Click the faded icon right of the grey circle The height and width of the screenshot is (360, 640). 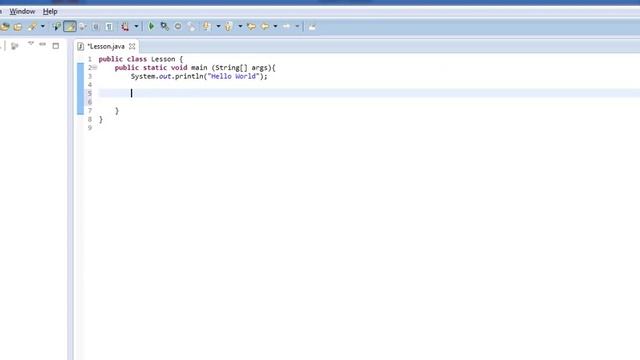[191, 27]
